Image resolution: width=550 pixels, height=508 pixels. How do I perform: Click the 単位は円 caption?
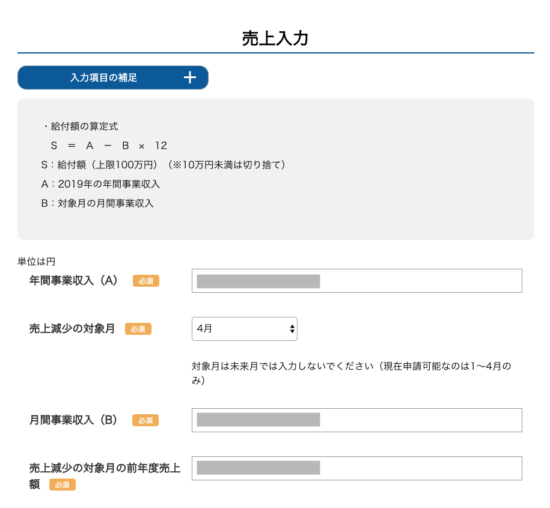tap(36, 261)
